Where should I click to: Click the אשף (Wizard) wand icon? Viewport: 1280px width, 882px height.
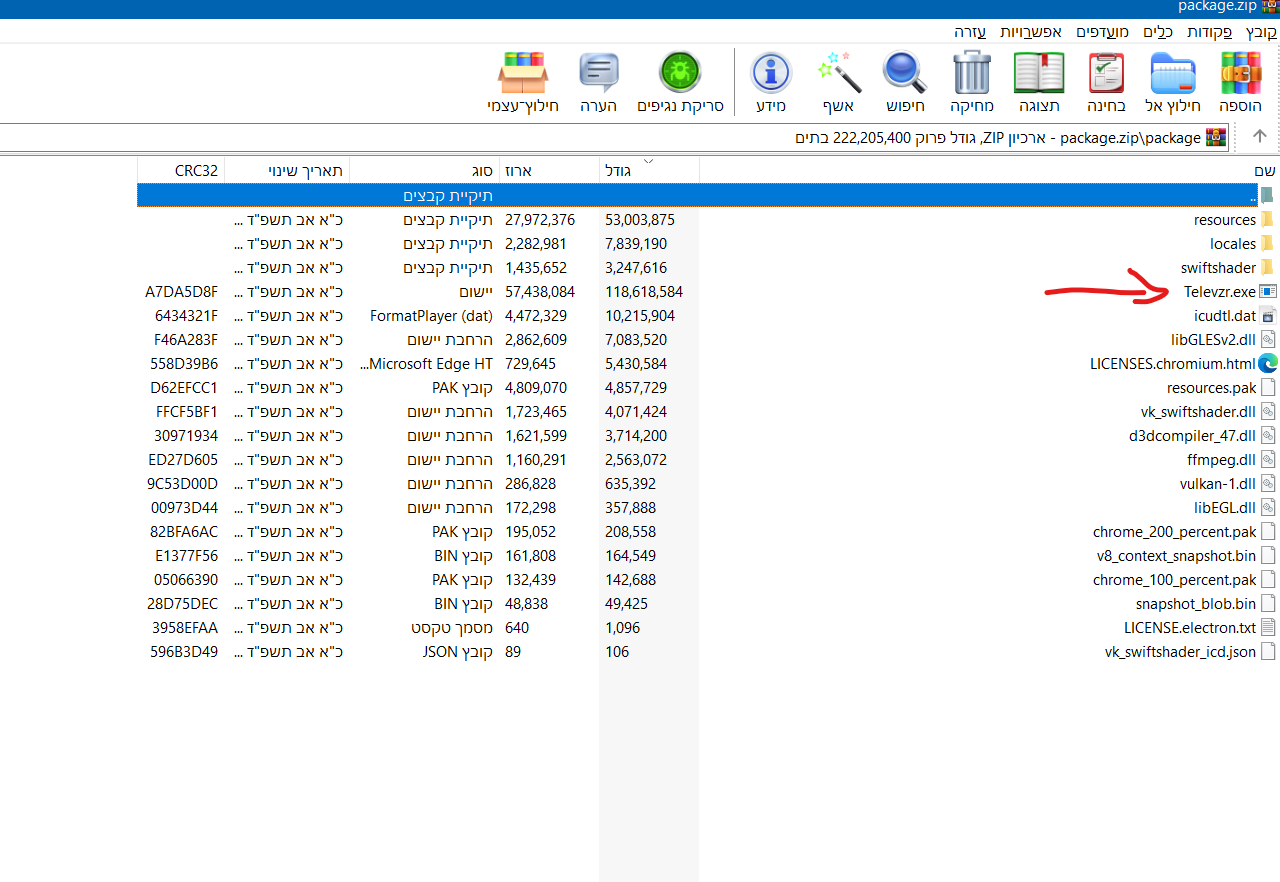[x=838, y=74]
